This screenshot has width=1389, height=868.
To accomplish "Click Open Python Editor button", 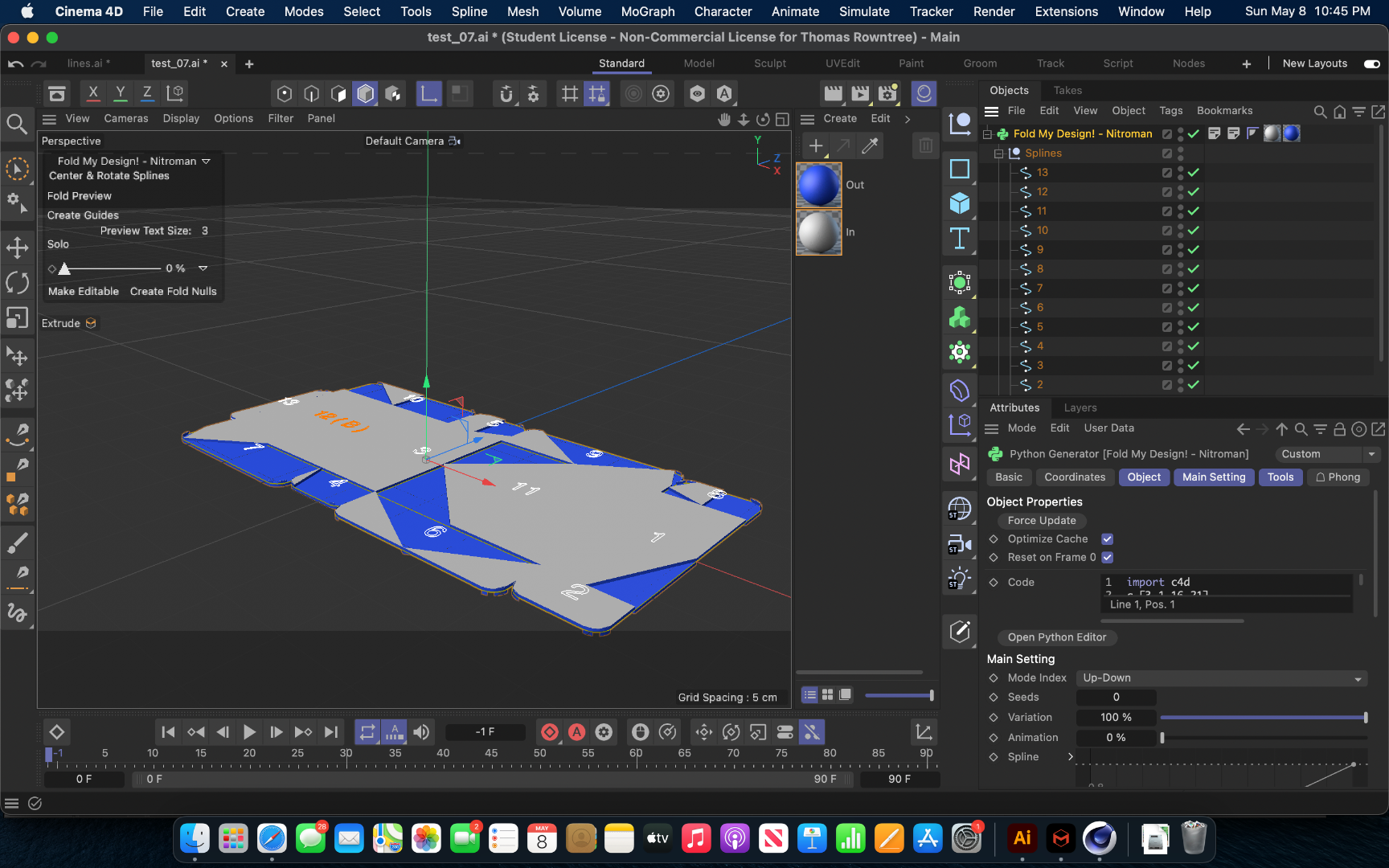I will [1057, 637].
